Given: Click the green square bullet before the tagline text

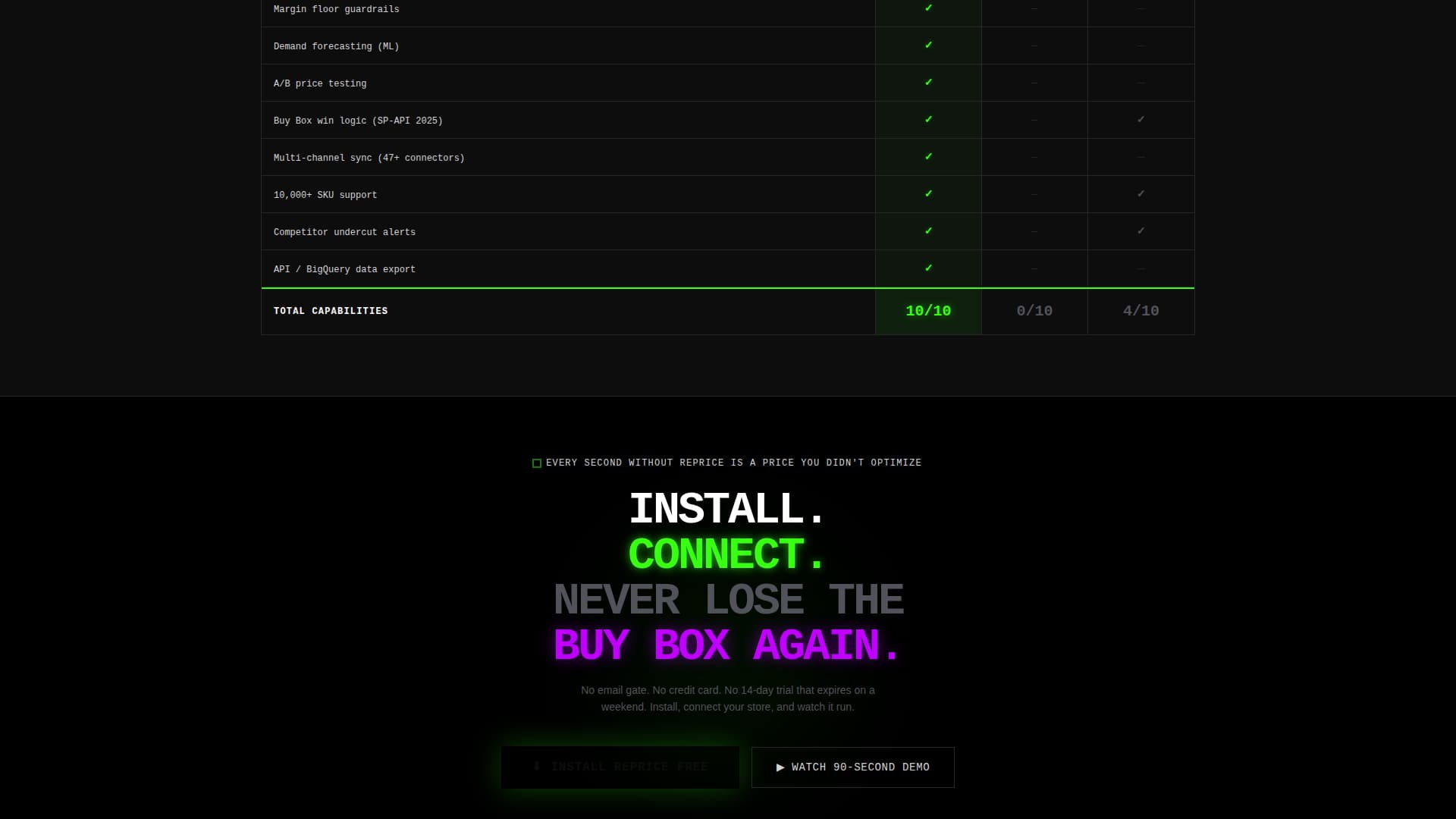Looking at the screenshot, I should point(536,463).
